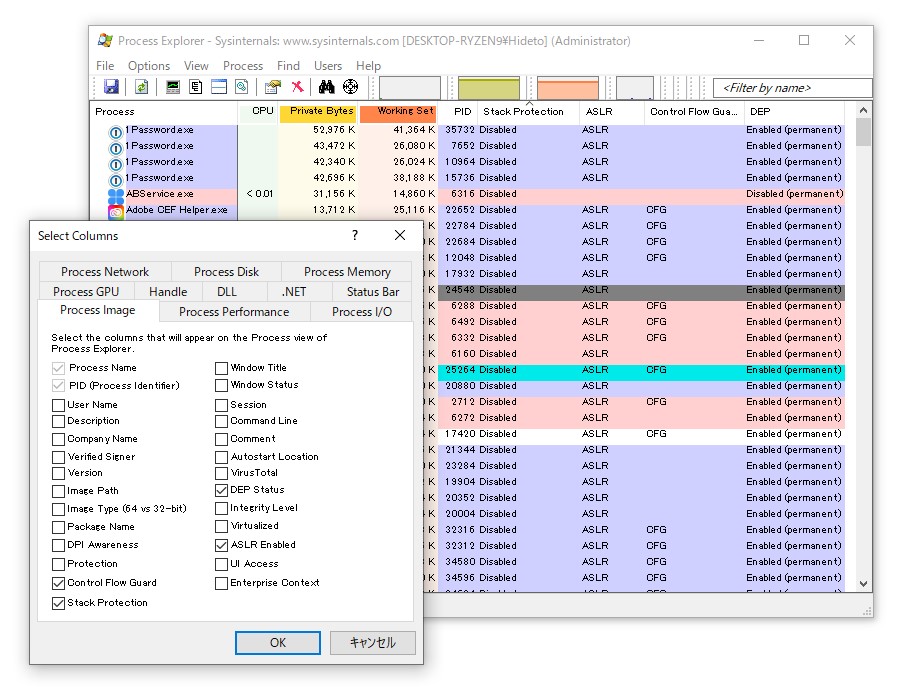Image resolution: width=905 pixels, height=693 pixels.
Task: Open the Users menu
Action: tap(329, 65)
